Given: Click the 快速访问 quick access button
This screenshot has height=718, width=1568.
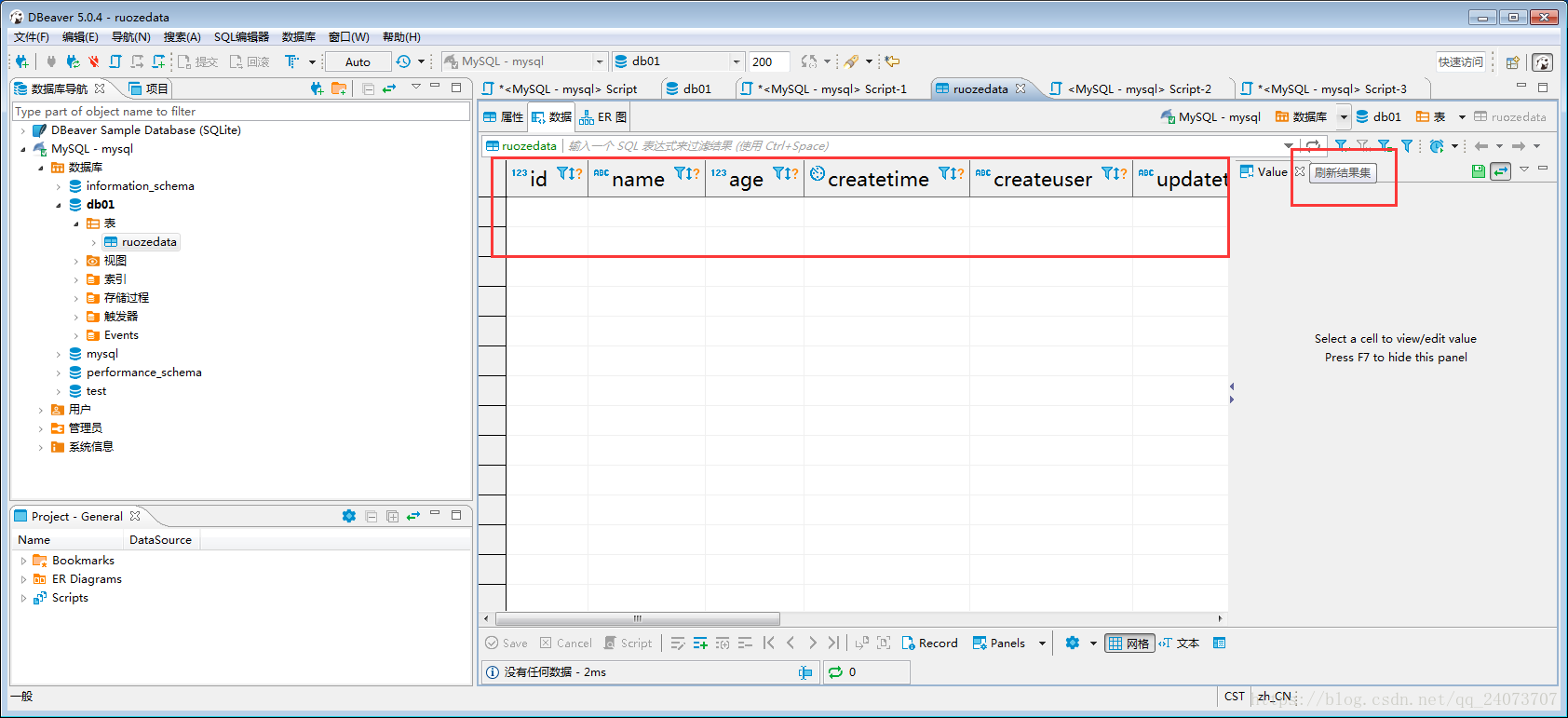Looking at the screenshot, I should [x=1460, y=61].
